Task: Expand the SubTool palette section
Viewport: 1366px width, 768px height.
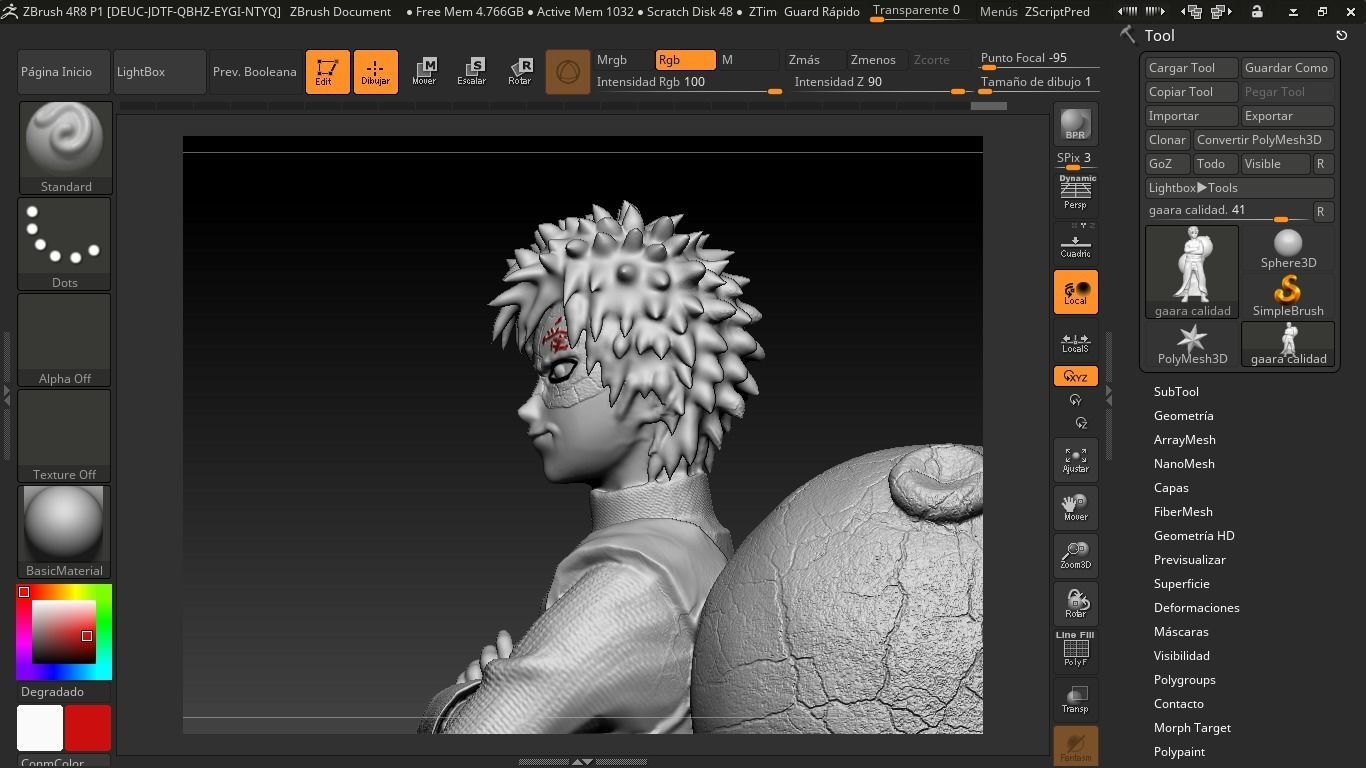Action: click(1176, 392)
